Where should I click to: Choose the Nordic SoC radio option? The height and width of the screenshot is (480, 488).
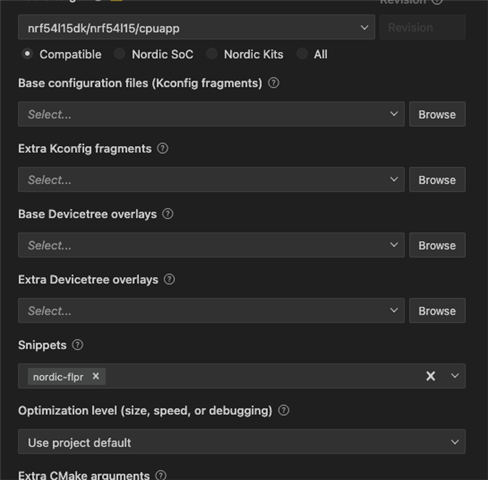119,54
